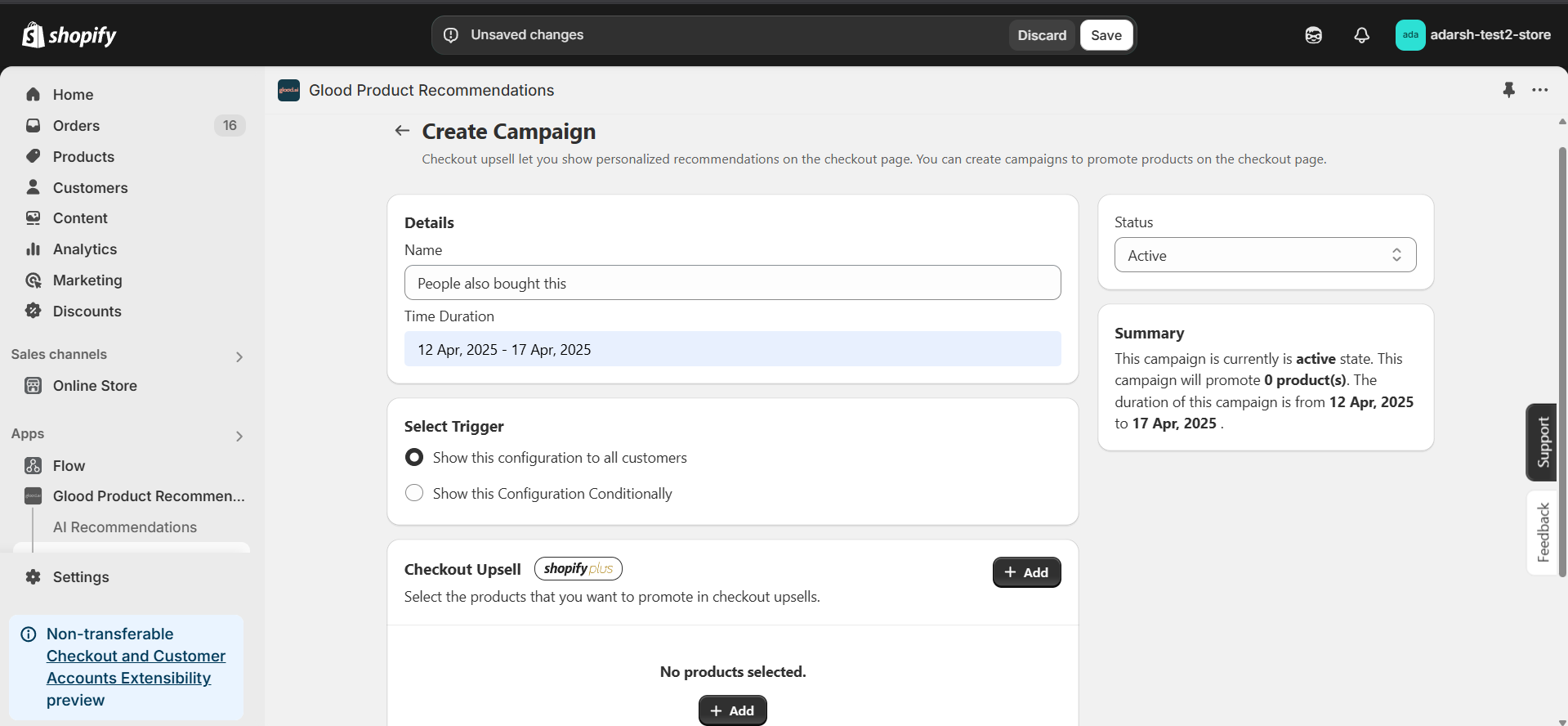Click the Shopify logo icon
Viewport: 1568px width, 726px height.
click(x=34, y=35)
